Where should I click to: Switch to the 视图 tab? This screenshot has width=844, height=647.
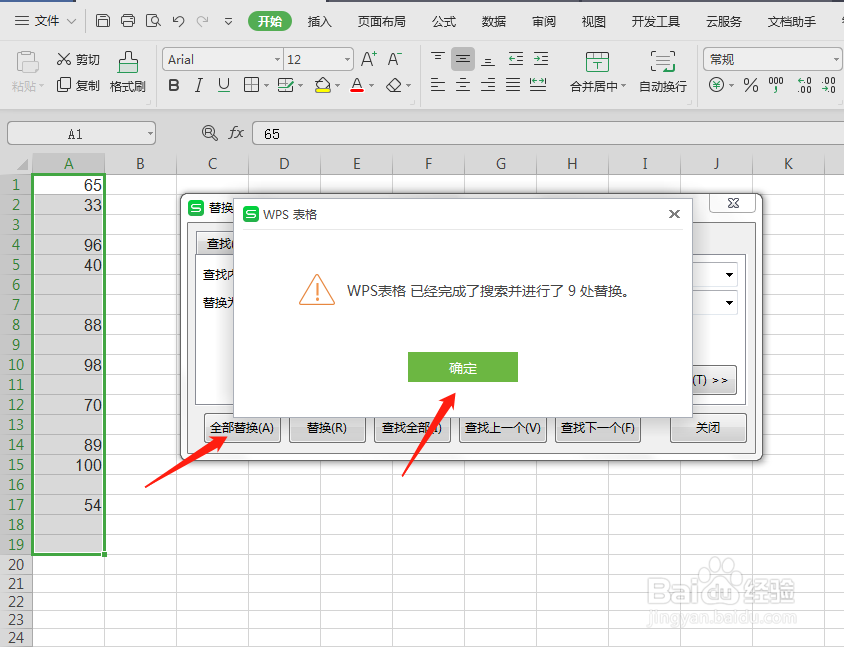594,22
